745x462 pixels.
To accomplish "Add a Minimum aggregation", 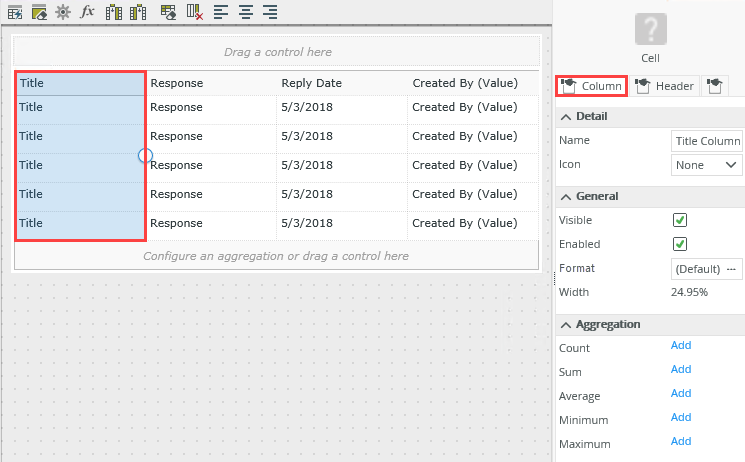I will tap(681, 417).
